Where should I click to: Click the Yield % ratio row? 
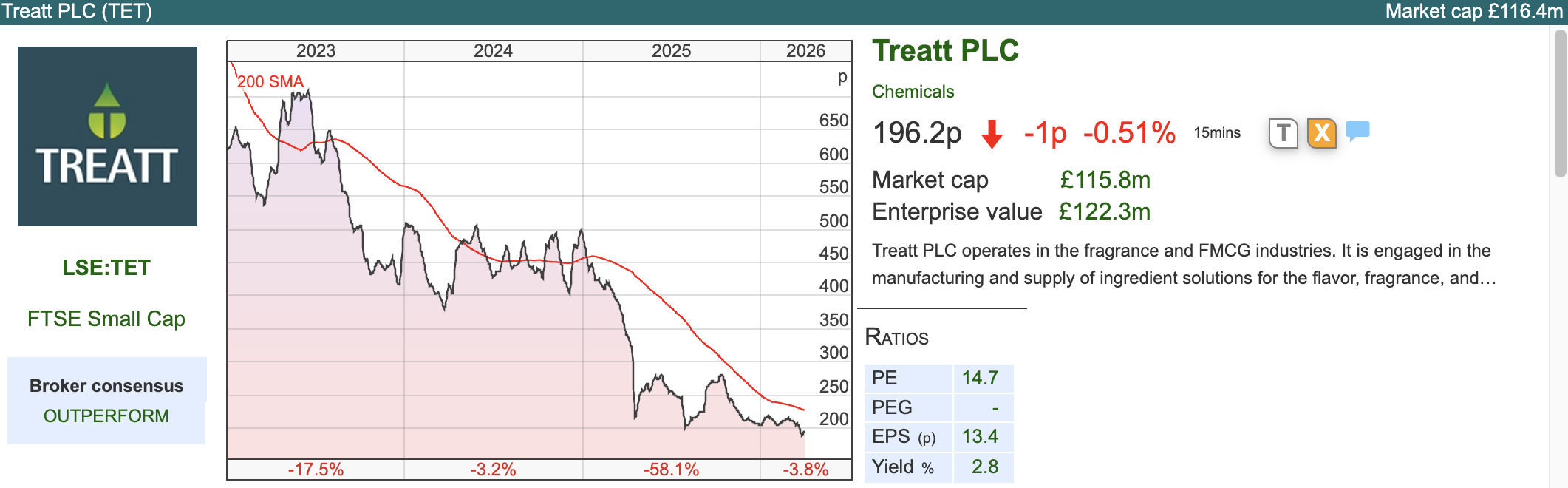[938, 467]
